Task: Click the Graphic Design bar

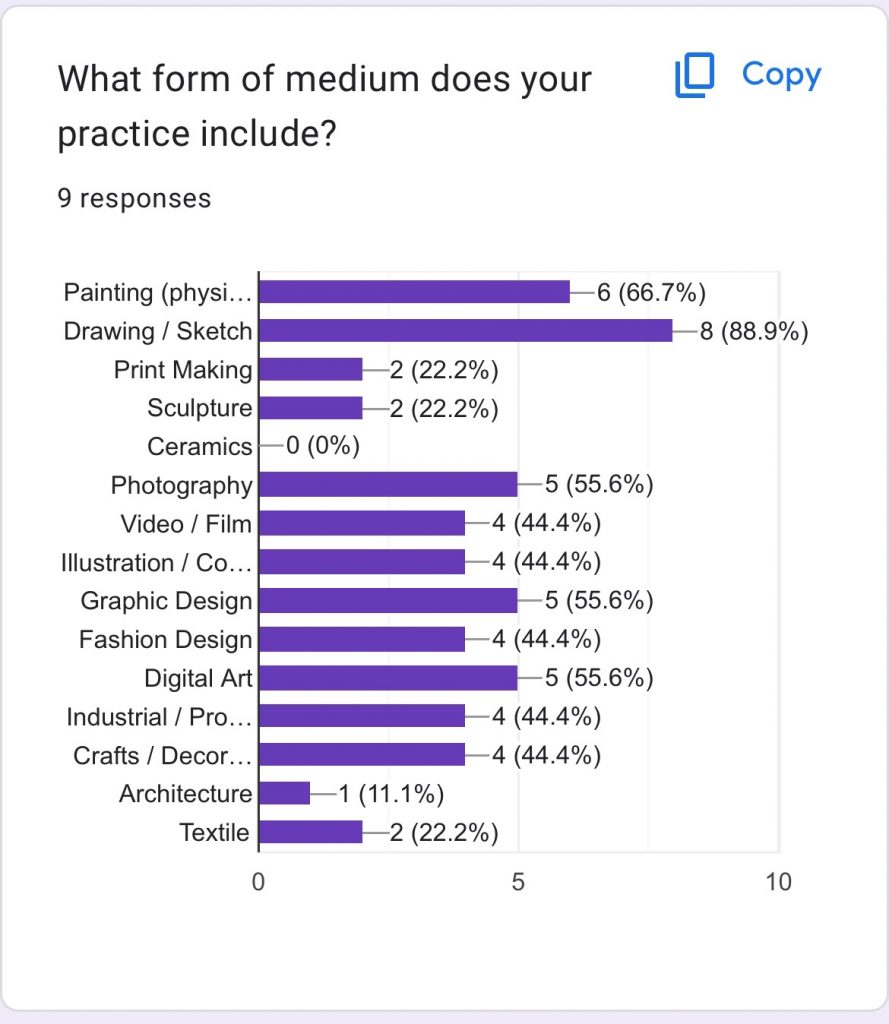Action: 388,600
